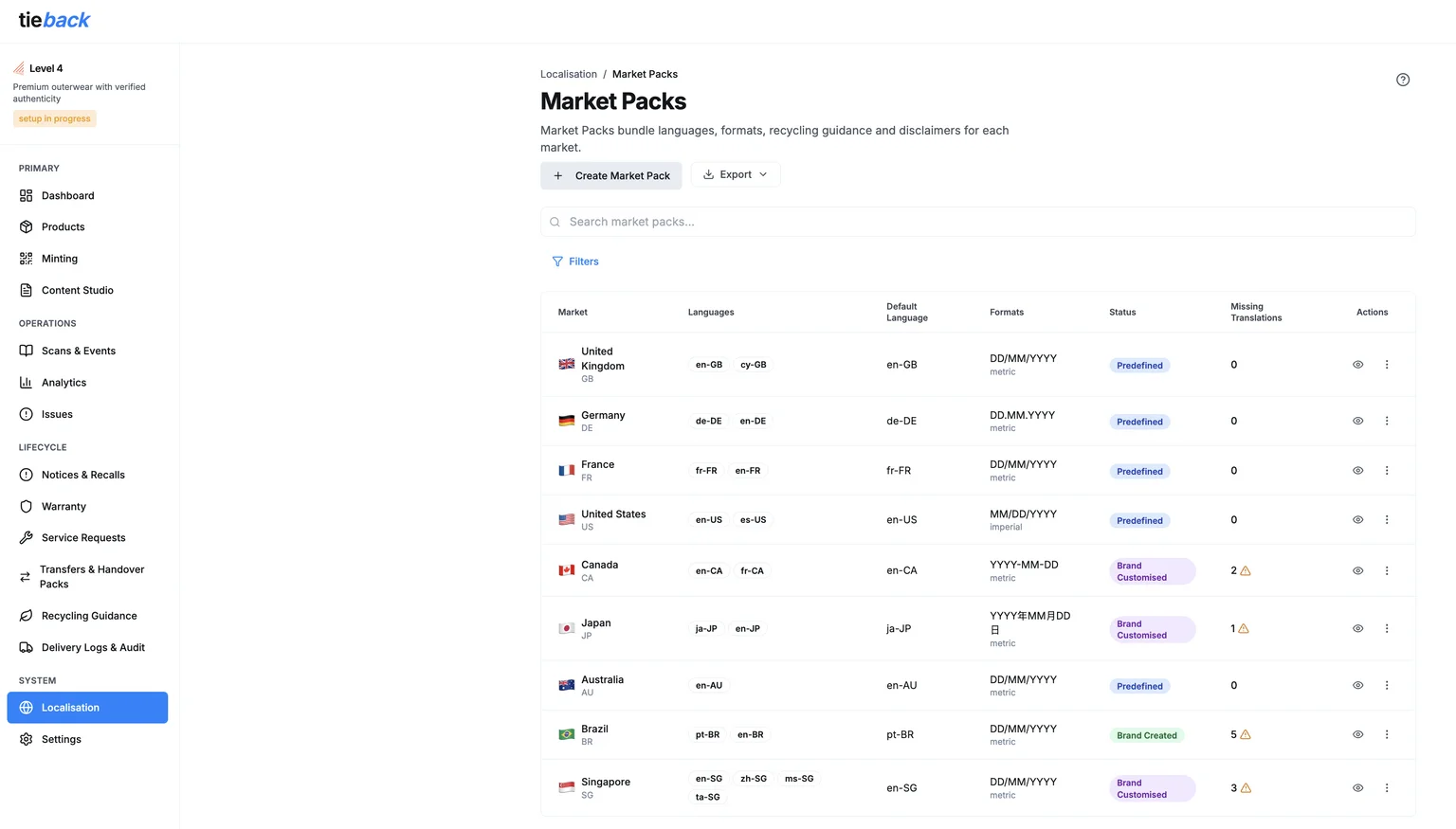The image size is (1456, 829).
Task: Open the help question mark icon
Action: click(1403, 80)
